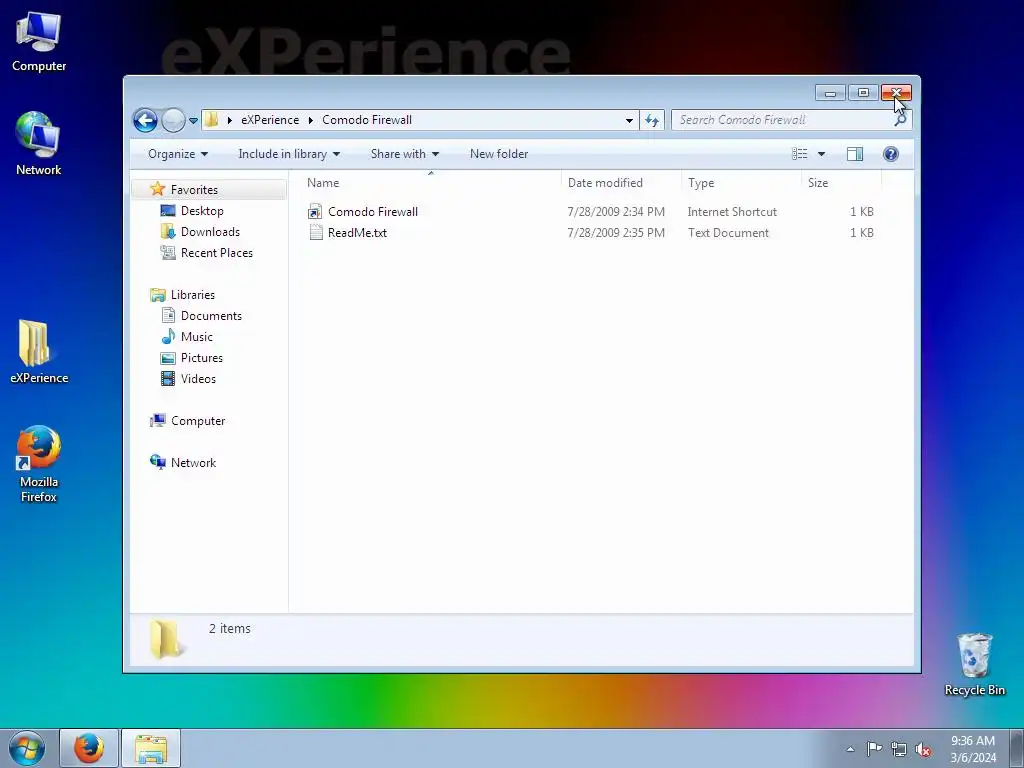
Task: Create a New folder
Action: (x=499, y=154)
